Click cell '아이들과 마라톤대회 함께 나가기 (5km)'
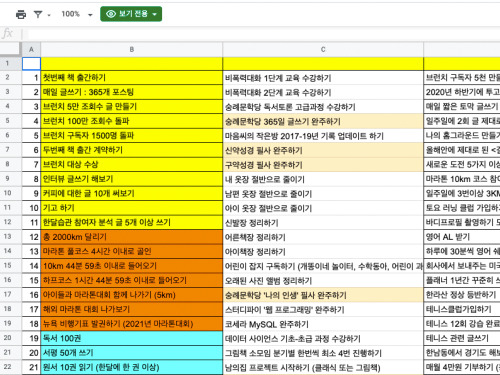500x375 pixels. pos(132,295)
